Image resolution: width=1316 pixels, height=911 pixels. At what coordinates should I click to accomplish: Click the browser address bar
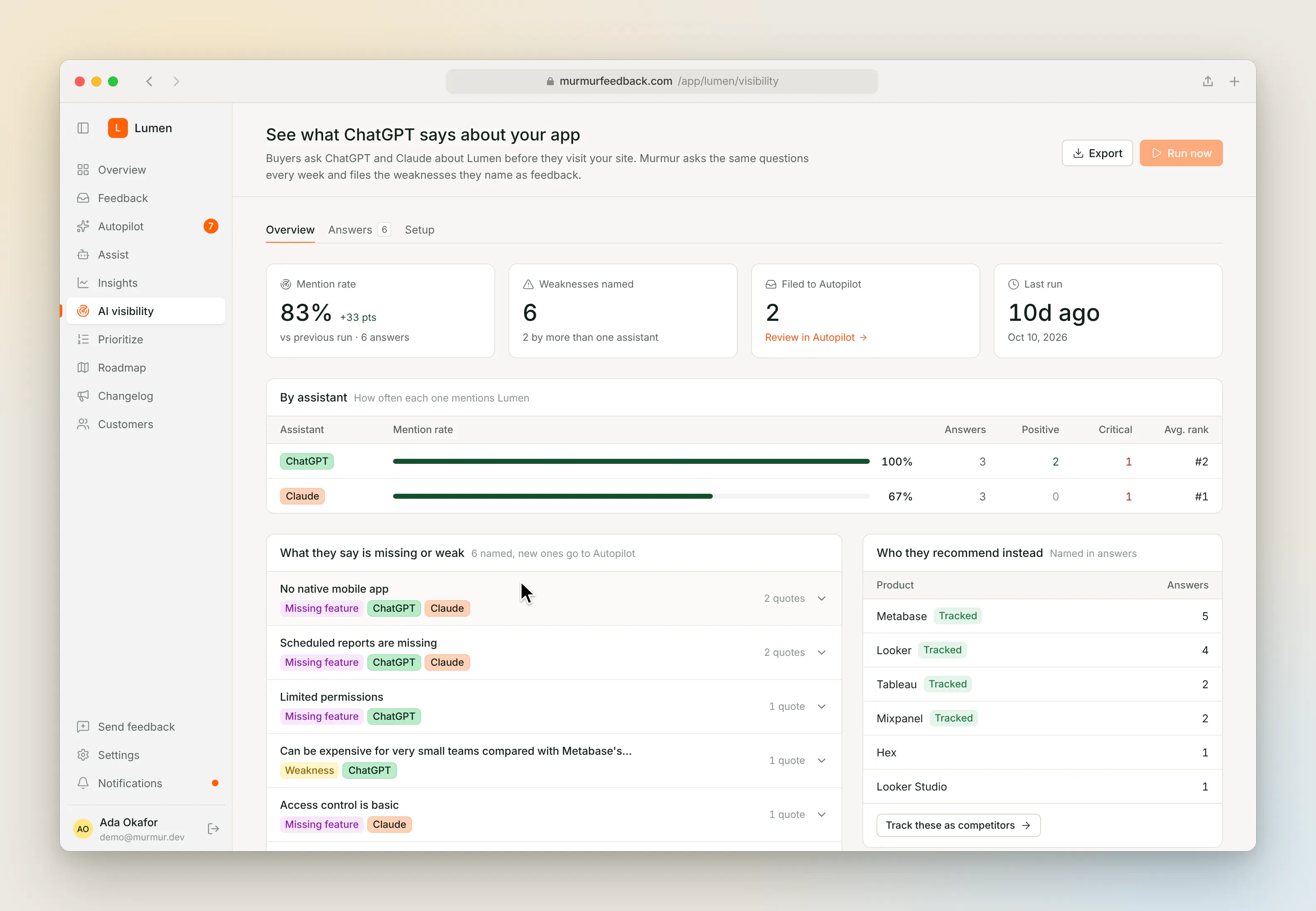tap(662, 81)
